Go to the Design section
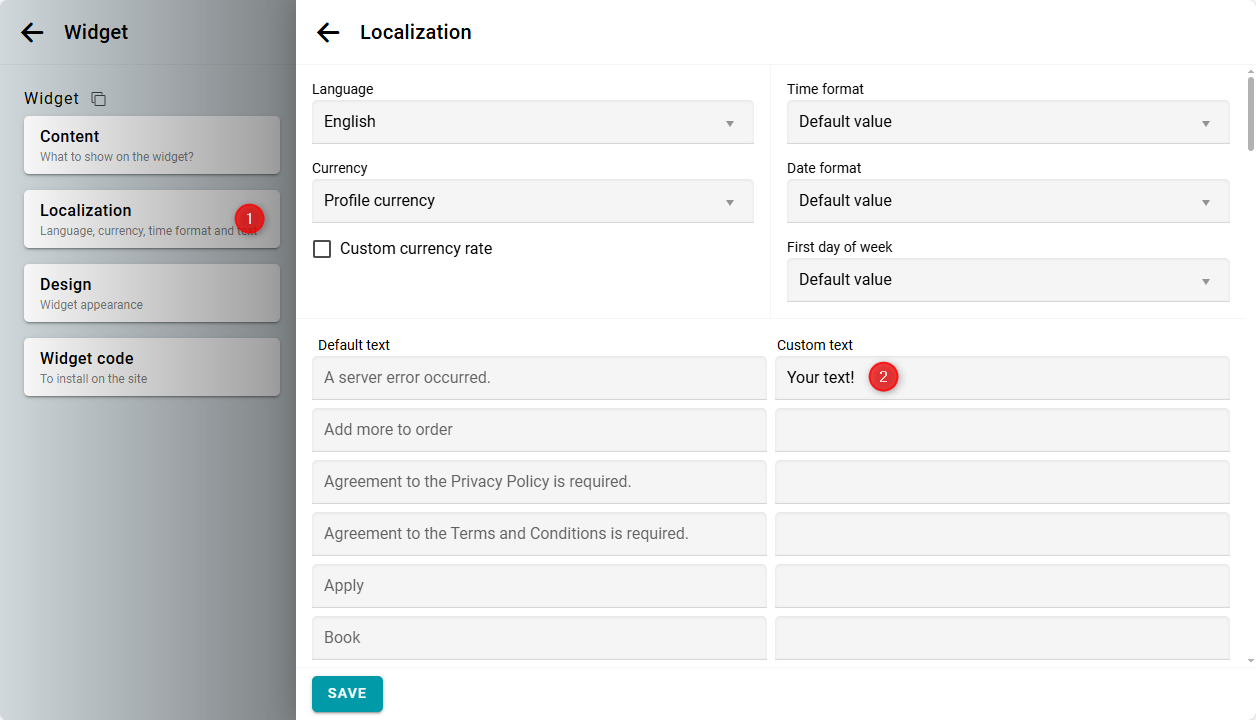Viewport: 1256px width, 720px height. (151, 293)
